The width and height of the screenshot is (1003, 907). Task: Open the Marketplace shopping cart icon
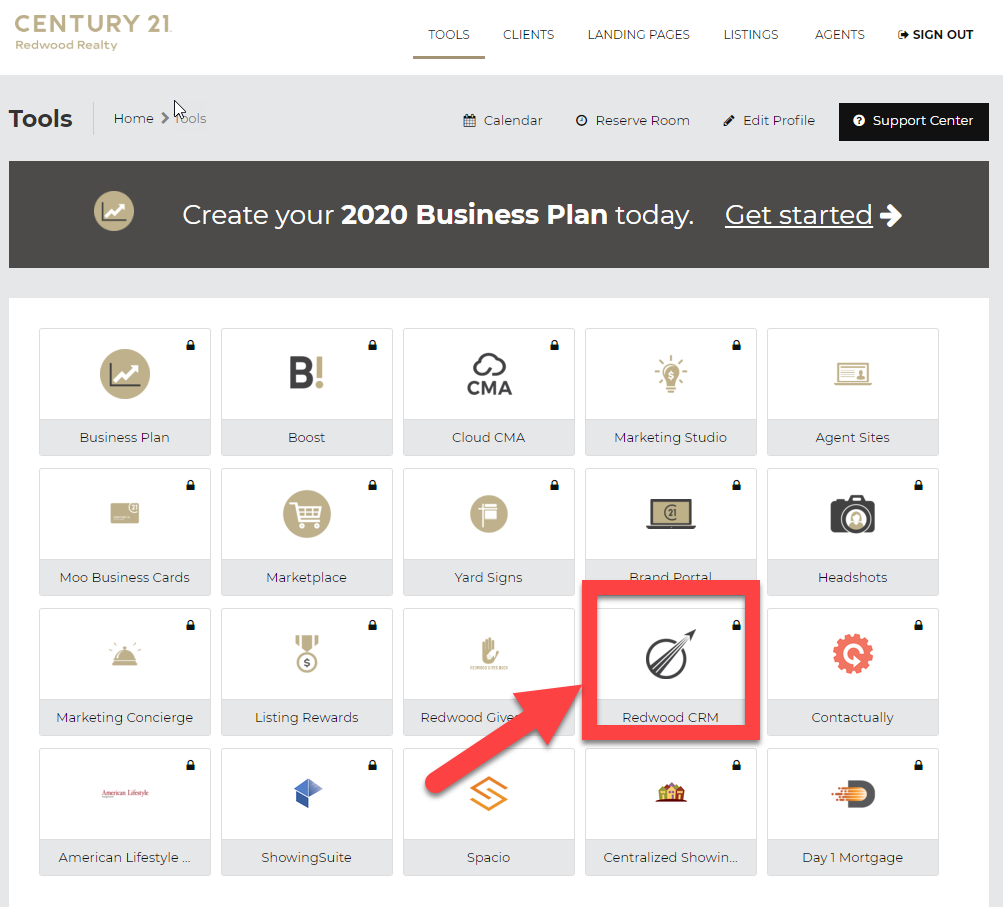(306, 514)
